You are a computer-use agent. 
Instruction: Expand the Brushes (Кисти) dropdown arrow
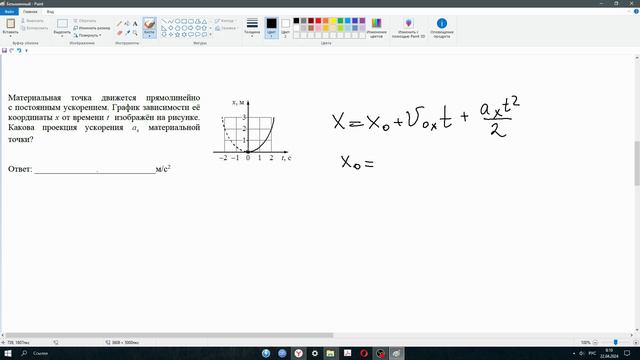149,36
